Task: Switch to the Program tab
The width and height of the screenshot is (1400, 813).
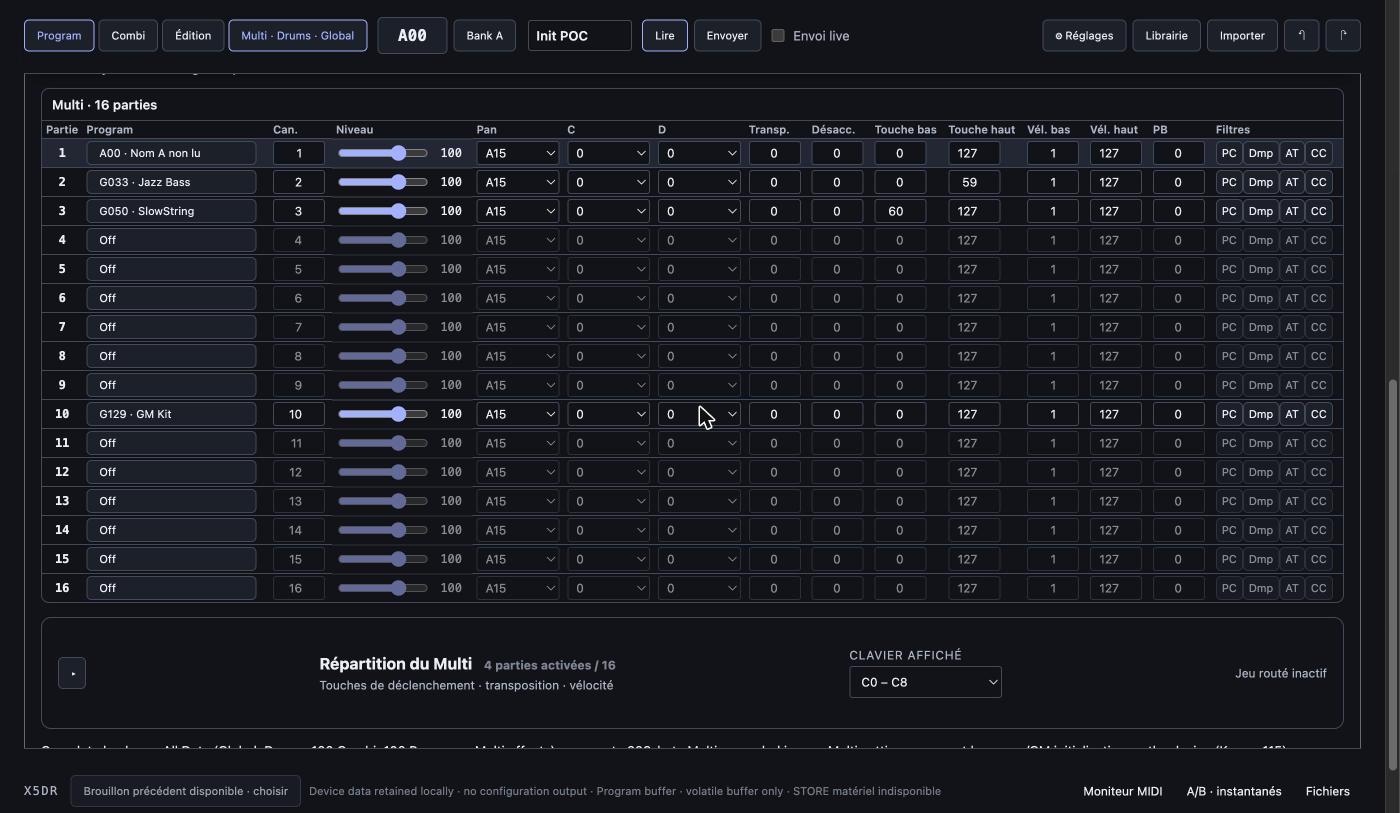Action: point(59,36)
